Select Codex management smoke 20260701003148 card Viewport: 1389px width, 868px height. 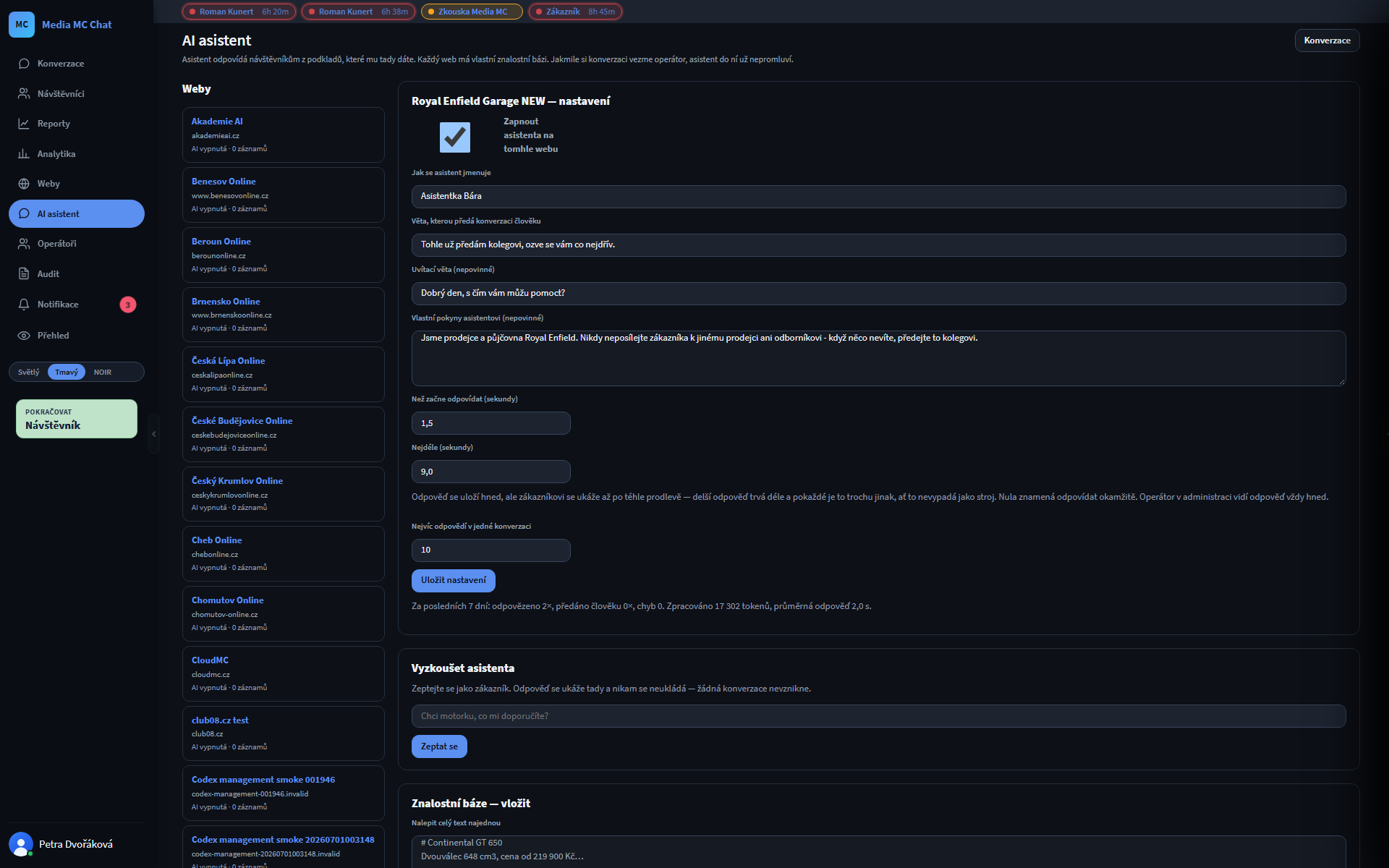(x=284, y=847)
